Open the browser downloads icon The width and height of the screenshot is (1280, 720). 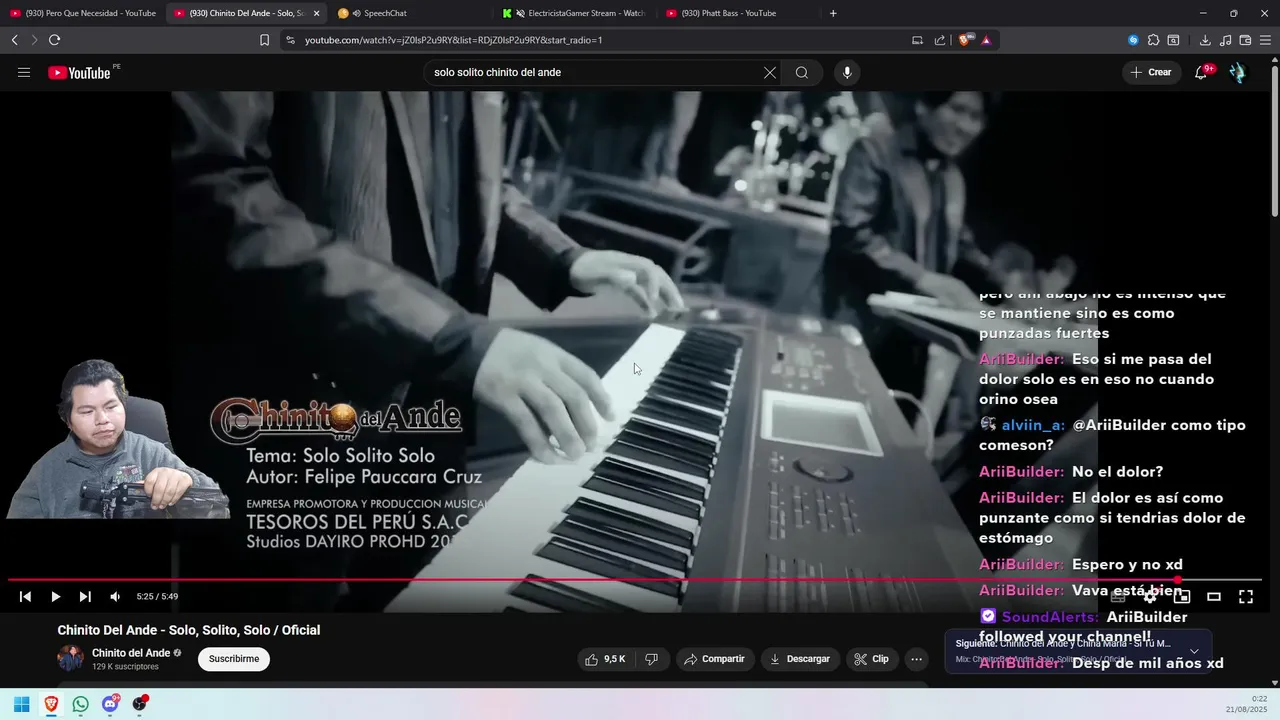(1205, 40)
